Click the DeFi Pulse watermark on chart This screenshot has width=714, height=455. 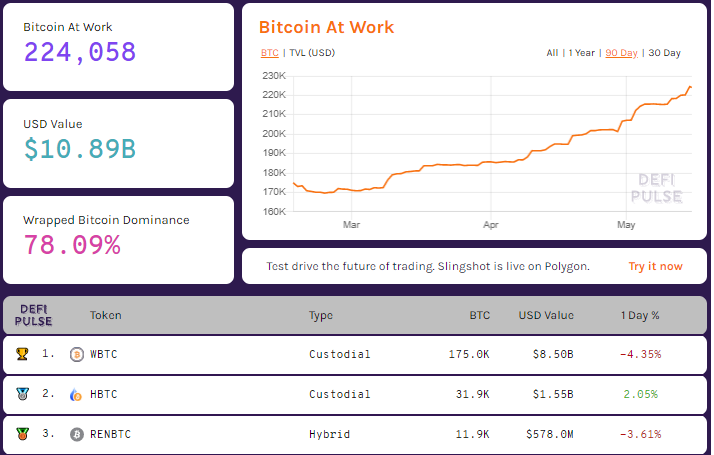tap(660, 188)
